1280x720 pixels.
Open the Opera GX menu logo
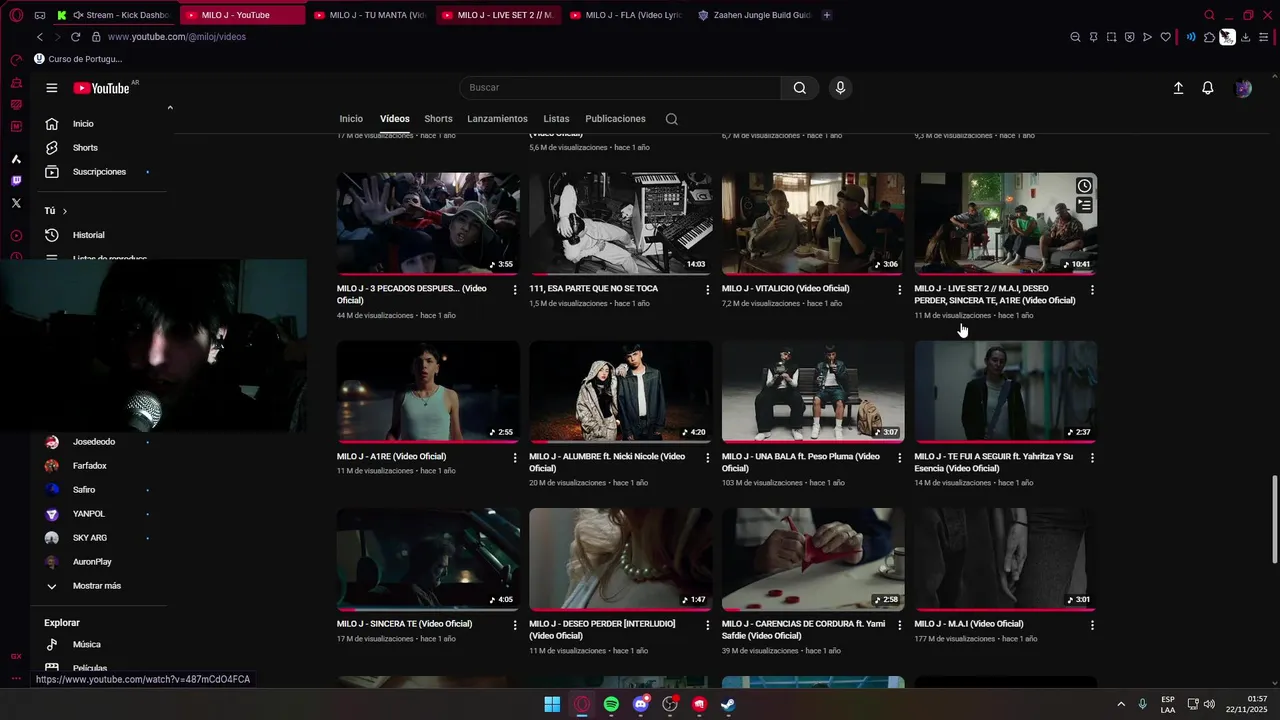pos(16,15)
